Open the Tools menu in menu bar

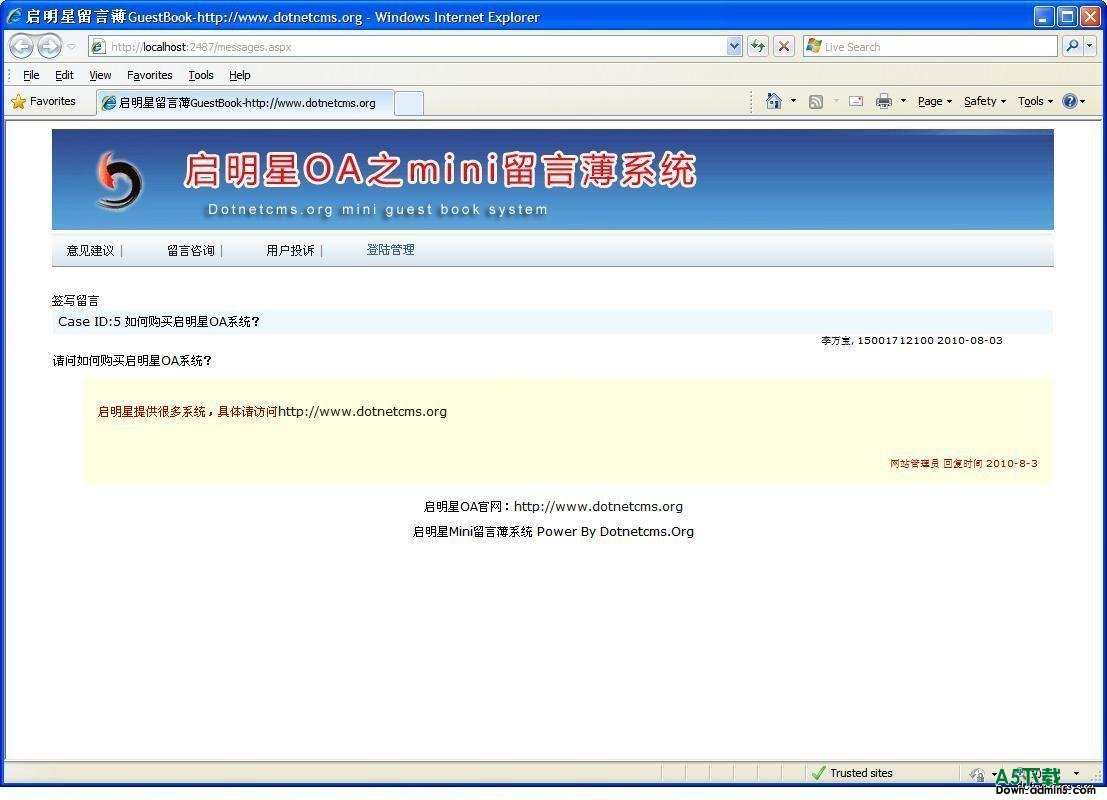201,75
